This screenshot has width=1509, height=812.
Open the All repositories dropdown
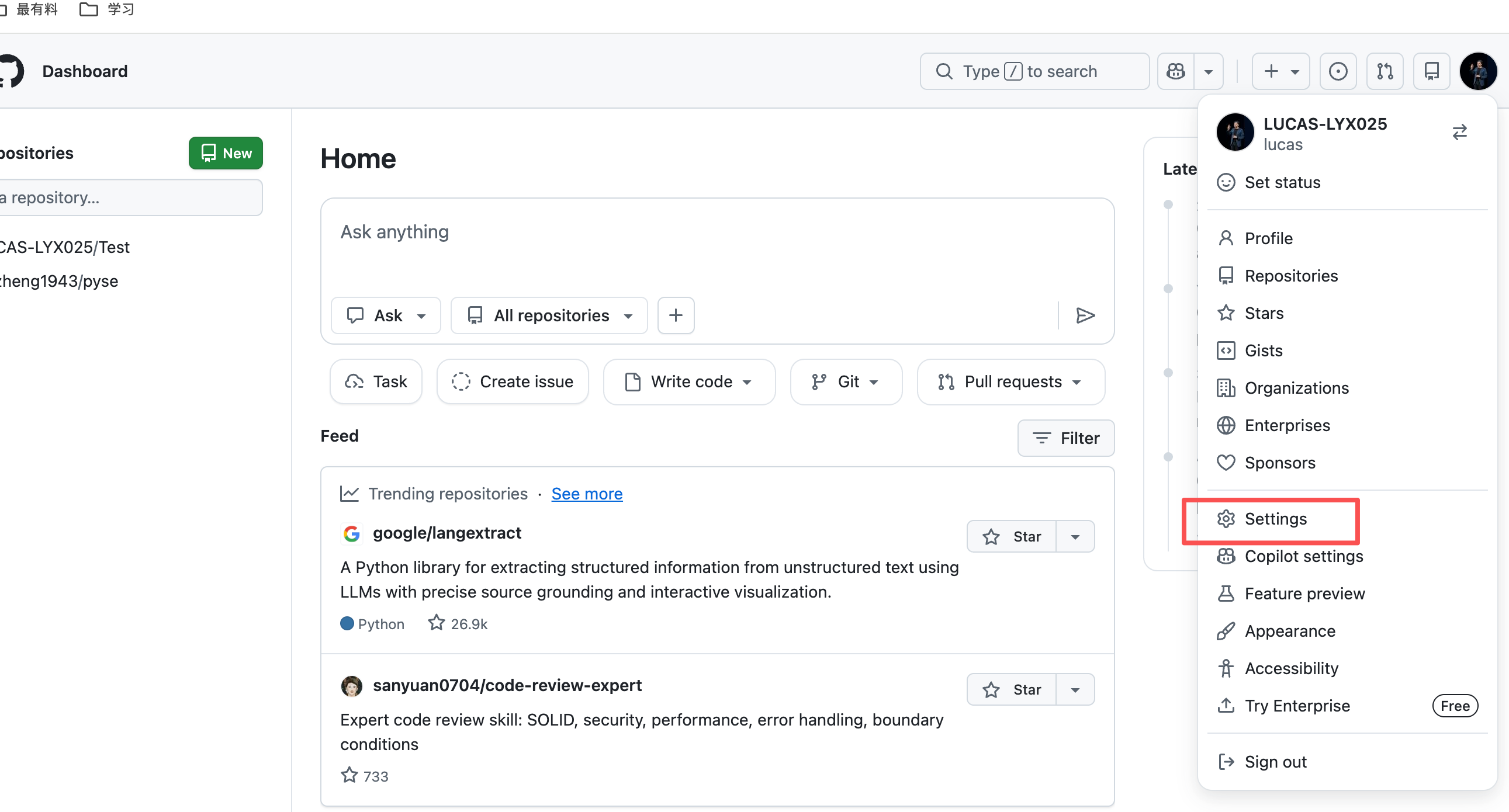coord(549,315)
